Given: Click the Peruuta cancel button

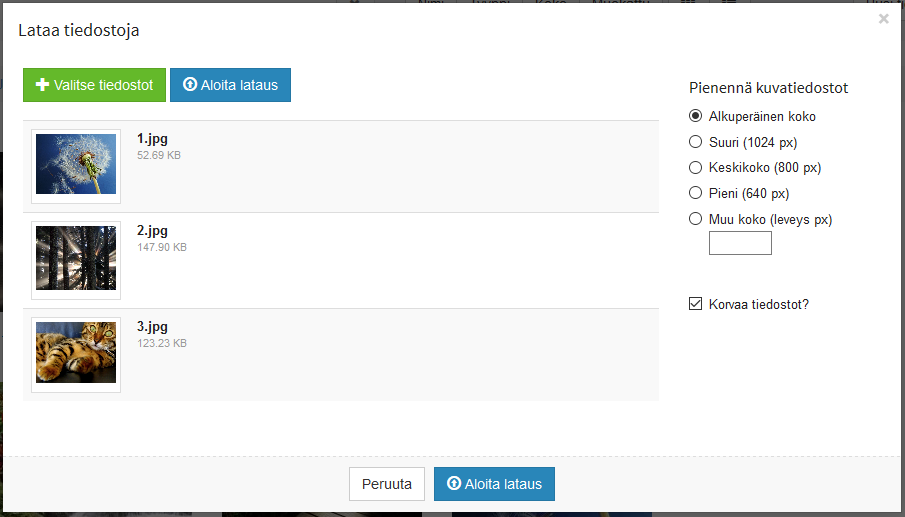Looking at the screenshot, I should (x=387, y=484).
